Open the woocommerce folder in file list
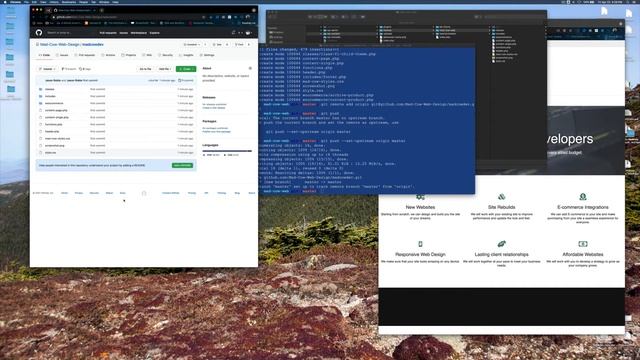This screenshot has height=360, width=640. point(54,103)
